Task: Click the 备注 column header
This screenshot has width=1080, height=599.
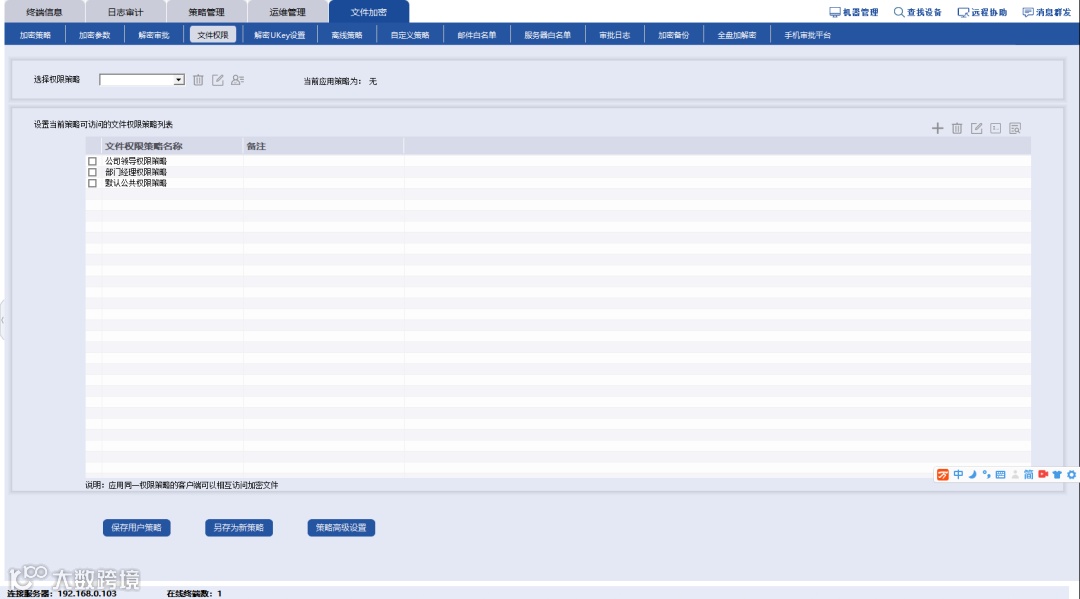Action: (x=323, y=146)
